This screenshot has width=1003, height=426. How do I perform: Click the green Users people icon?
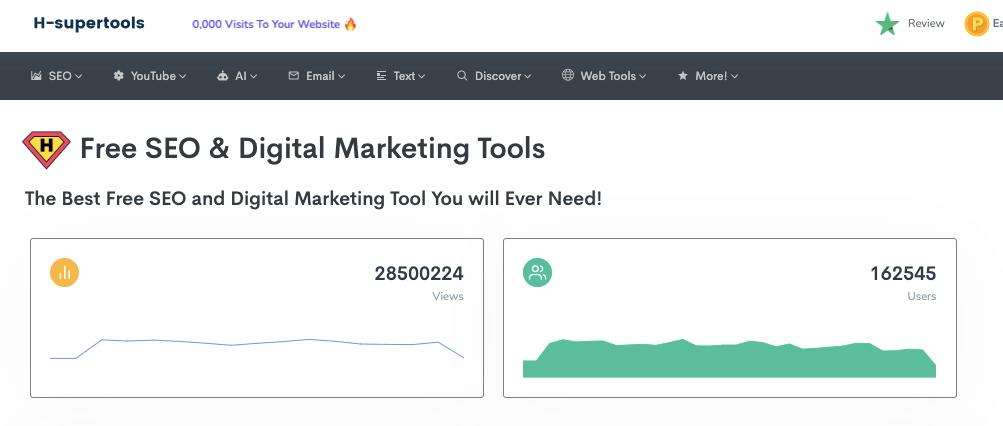click(x=537, y=272)
